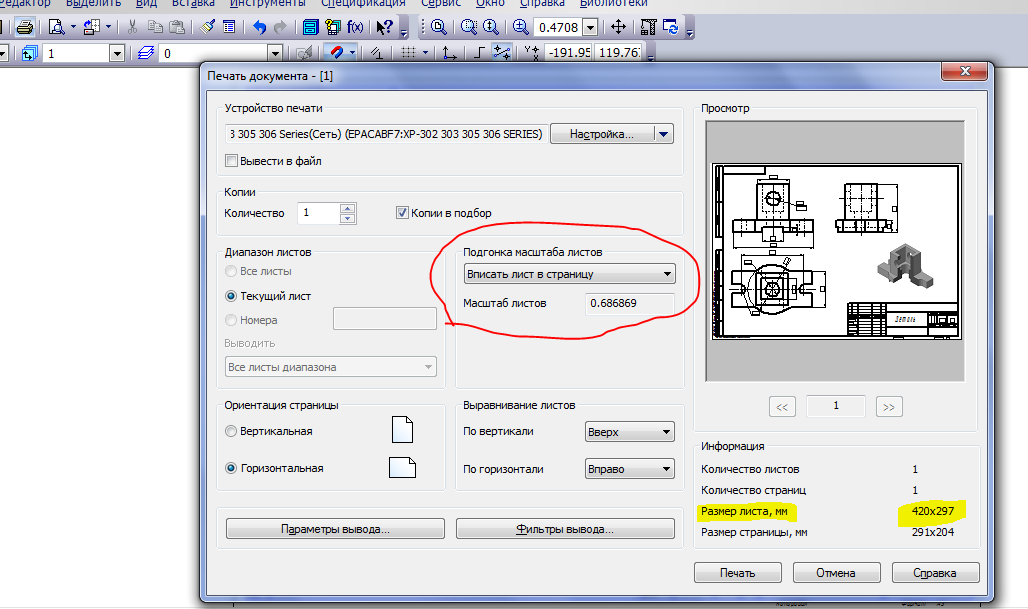Click the 'Масштаб листов' field 0.686869
1028x609 pixels.
(x=629, y=303)
